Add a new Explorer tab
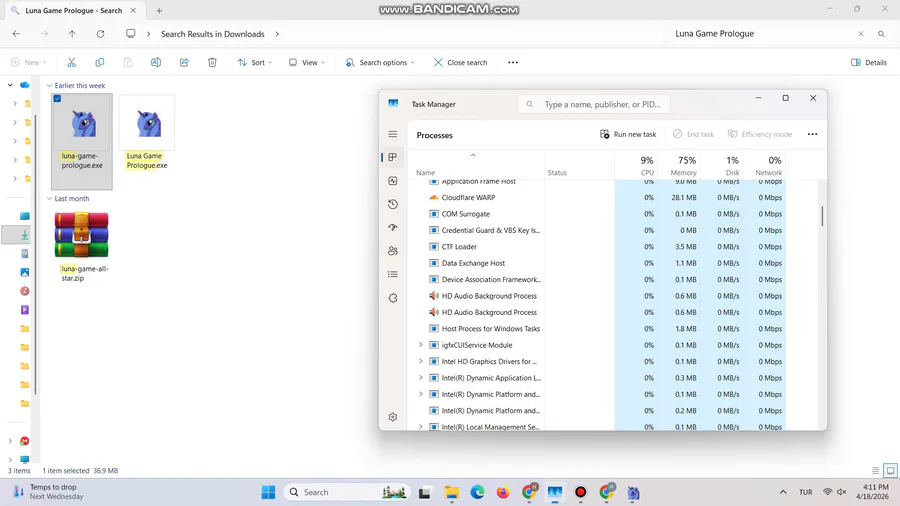The width and height of the screenshot is (900, 506). 160,10
